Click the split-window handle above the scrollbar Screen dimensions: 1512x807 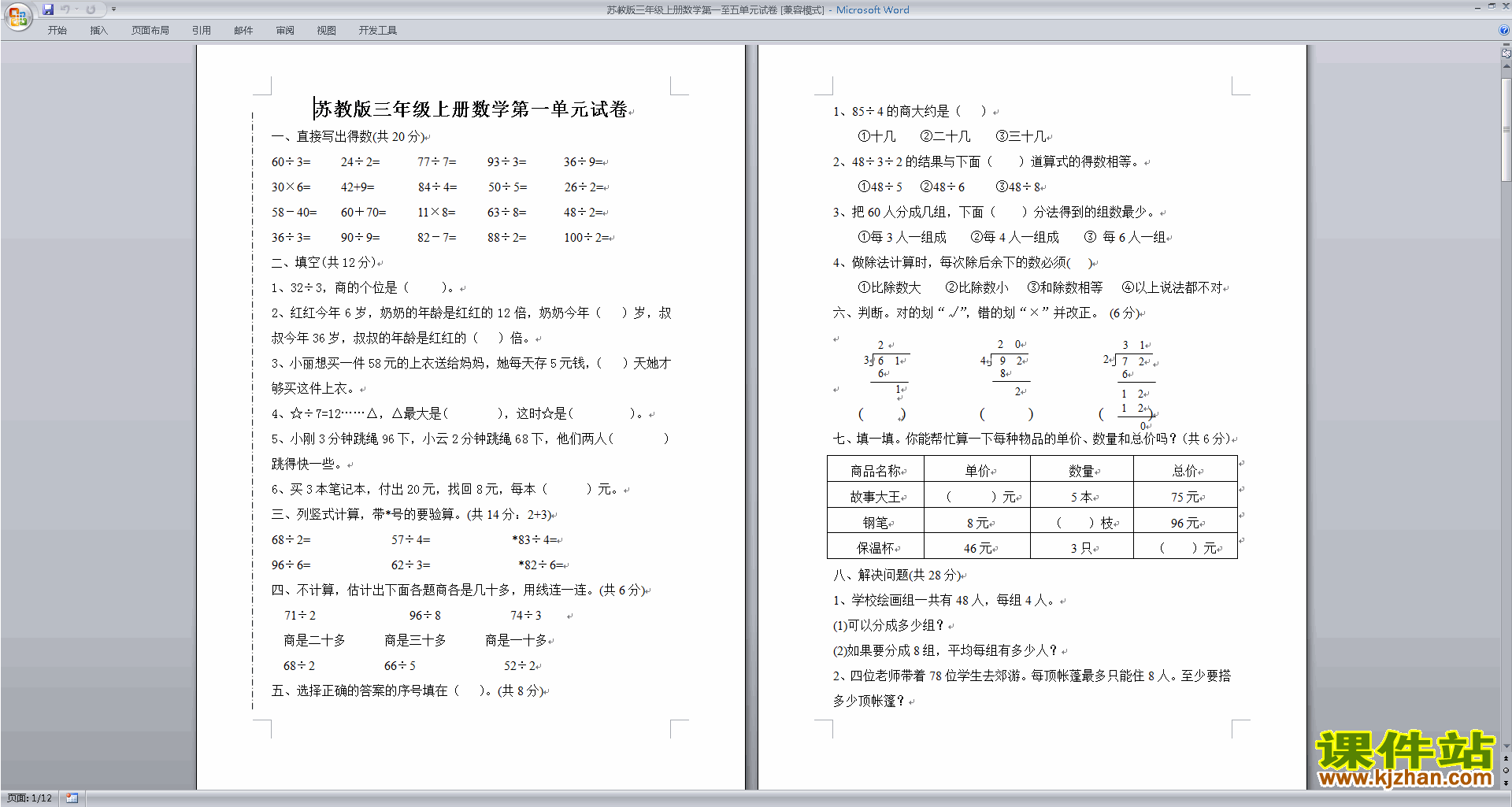point(1506,46)
